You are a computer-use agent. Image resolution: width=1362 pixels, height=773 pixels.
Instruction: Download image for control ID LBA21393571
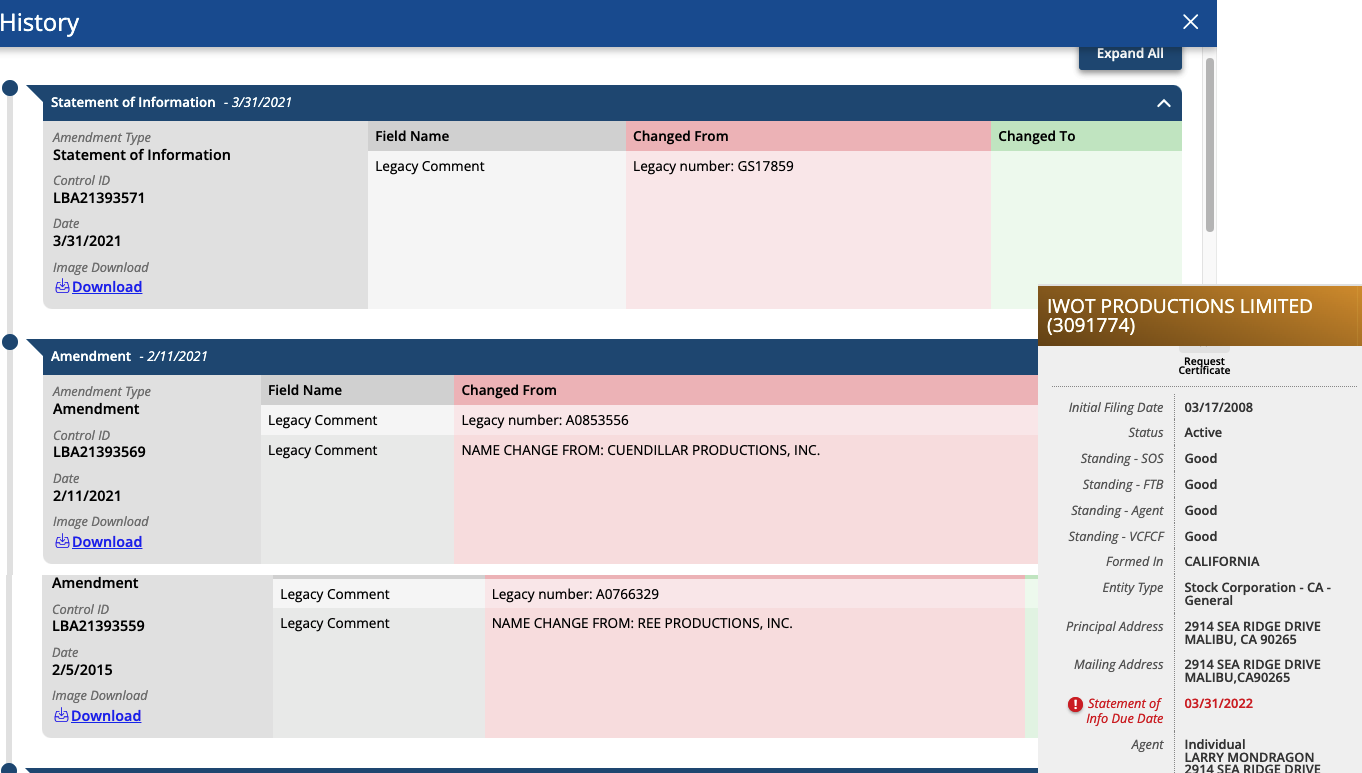106,287
